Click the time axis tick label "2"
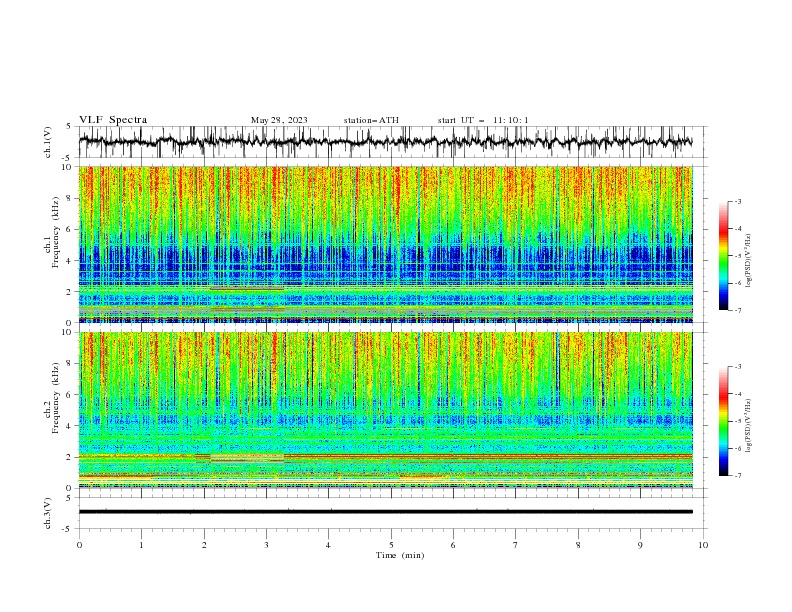 (204, 545)
